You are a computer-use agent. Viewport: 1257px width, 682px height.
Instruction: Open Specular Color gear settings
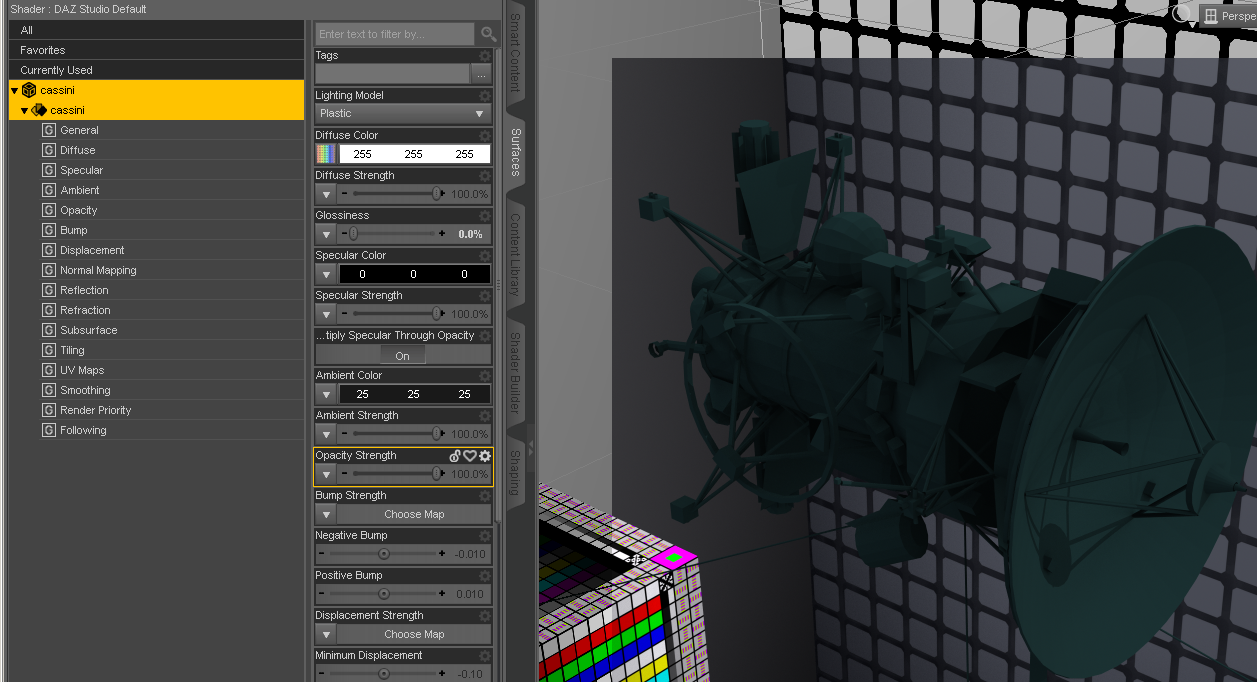point(485,255)
